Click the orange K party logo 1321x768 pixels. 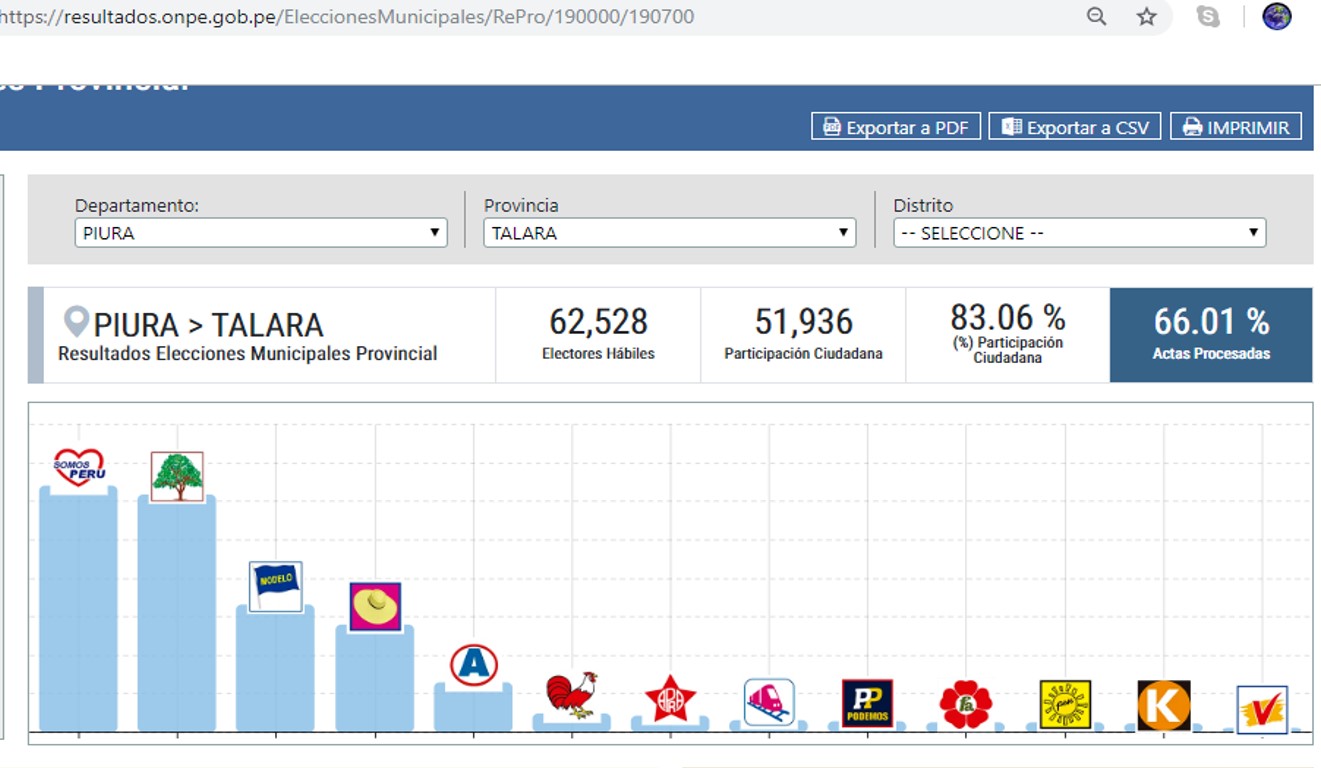click(1164, 705)
